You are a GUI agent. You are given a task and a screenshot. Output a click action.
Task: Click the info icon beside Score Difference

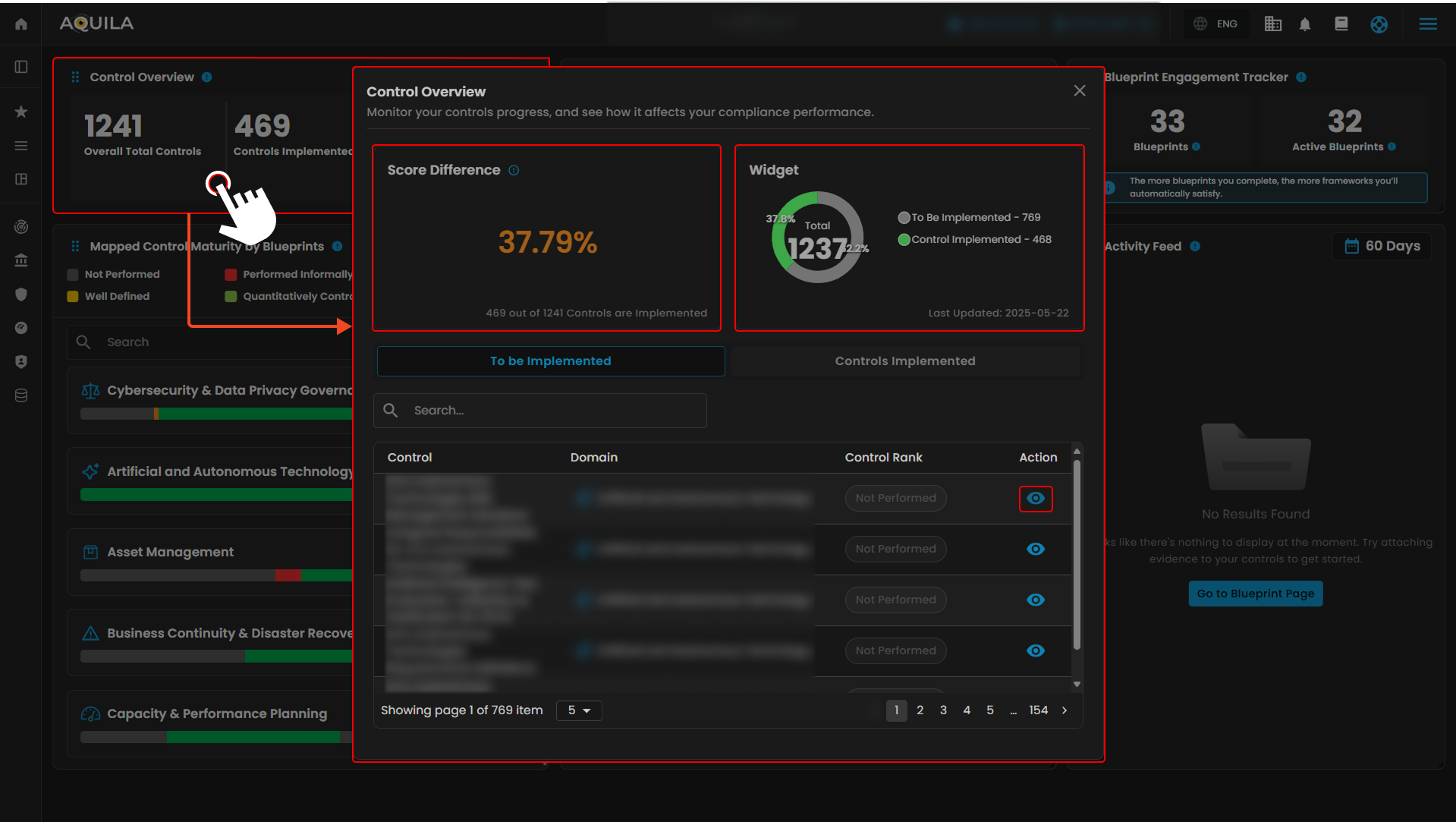click(x=514, y=170)
